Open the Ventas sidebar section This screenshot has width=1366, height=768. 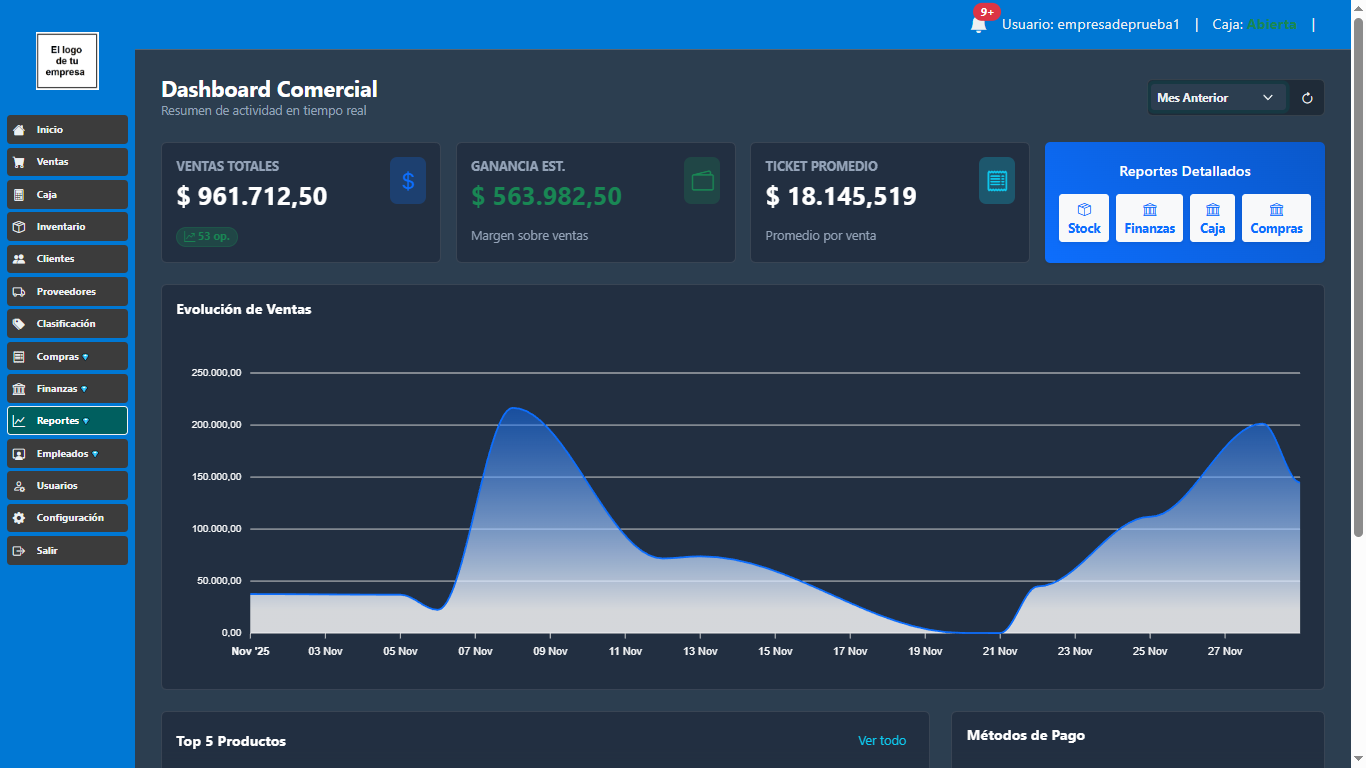point(67,162)
